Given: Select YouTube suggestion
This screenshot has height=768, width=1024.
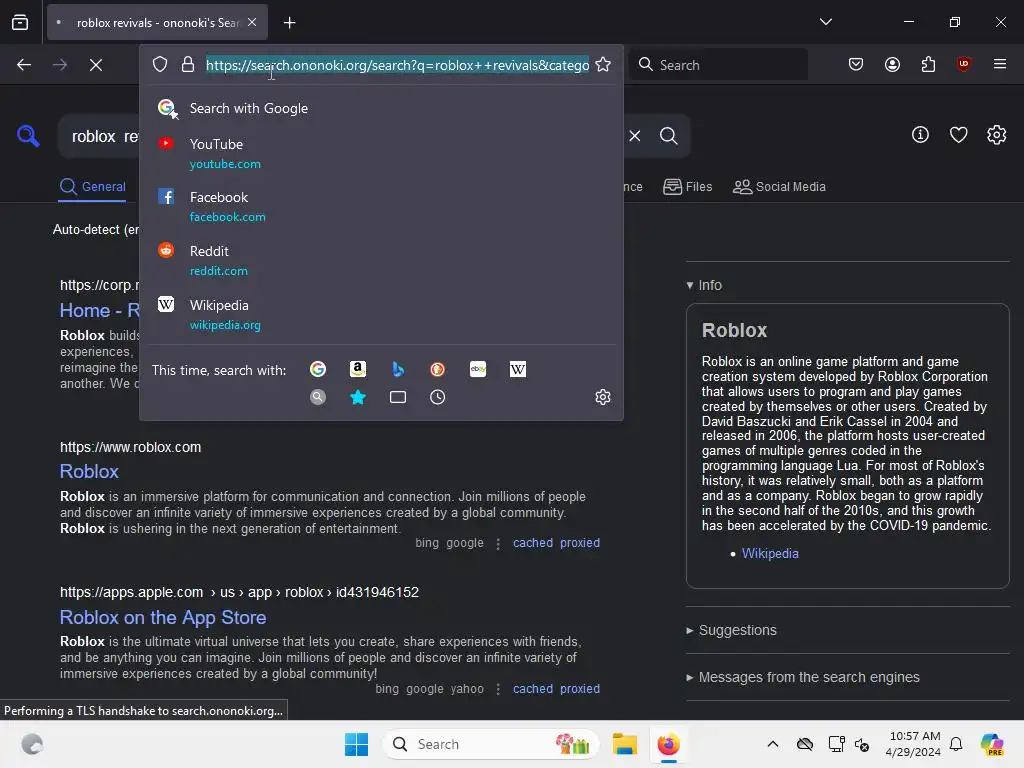Looking at the screenshot, I should click(x=381, y=153).
